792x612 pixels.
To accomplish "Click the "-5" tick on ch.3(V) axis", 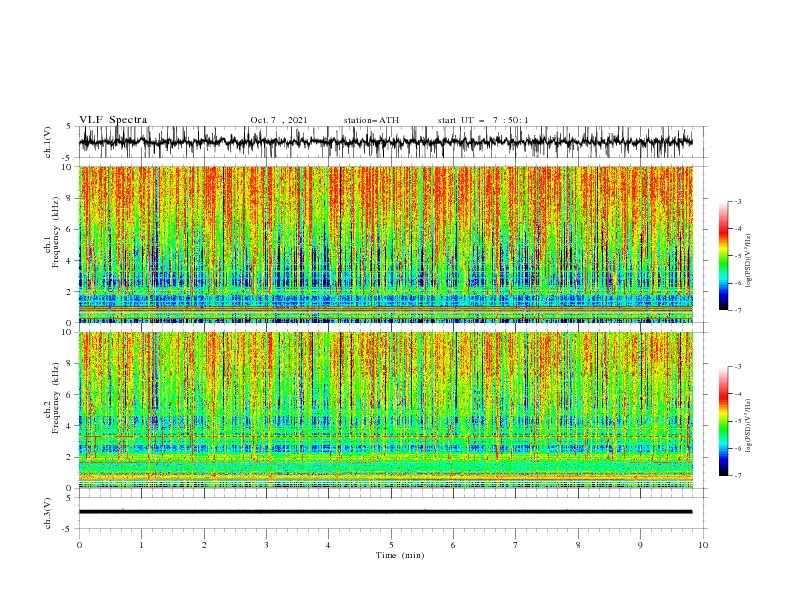I will click(68, 529).
